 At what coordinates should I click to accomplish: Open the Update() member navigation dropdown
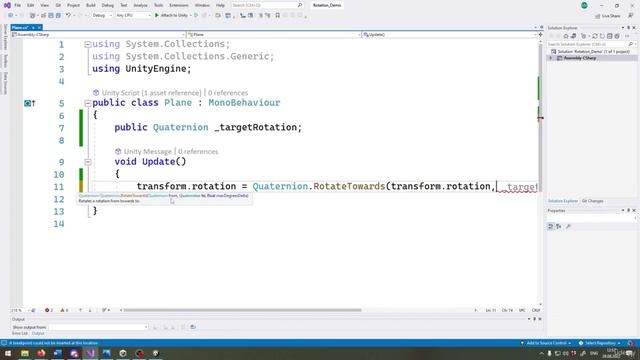pos(449,35)
